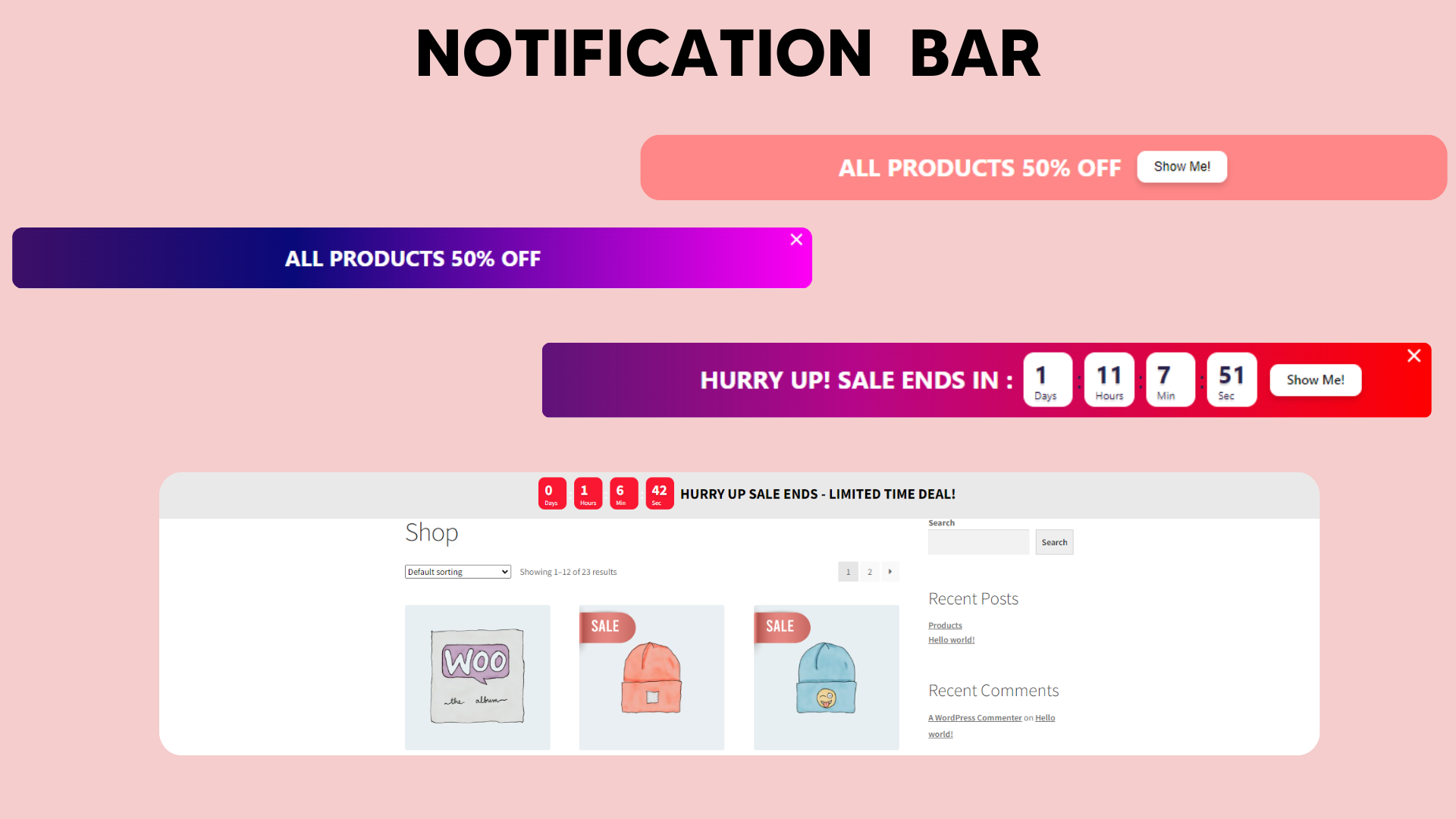Open the Default sorting dropdown
1456x819 pixels.
[457, 571]
